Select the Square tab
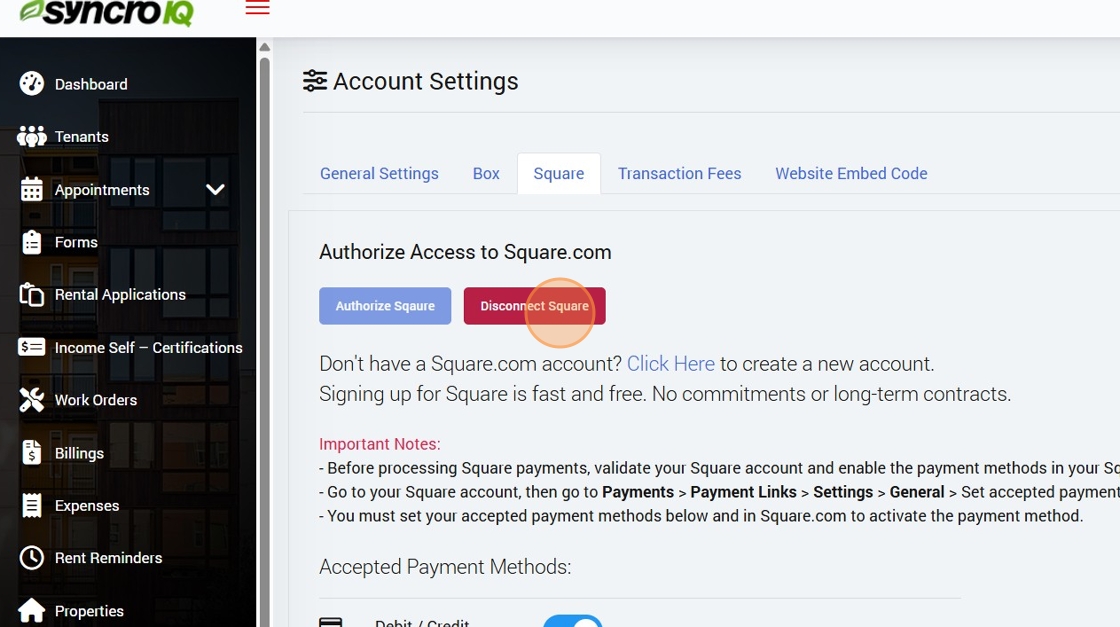Image resolution: width=1120 pixels, height=627 pixels. tap(559, 174)
